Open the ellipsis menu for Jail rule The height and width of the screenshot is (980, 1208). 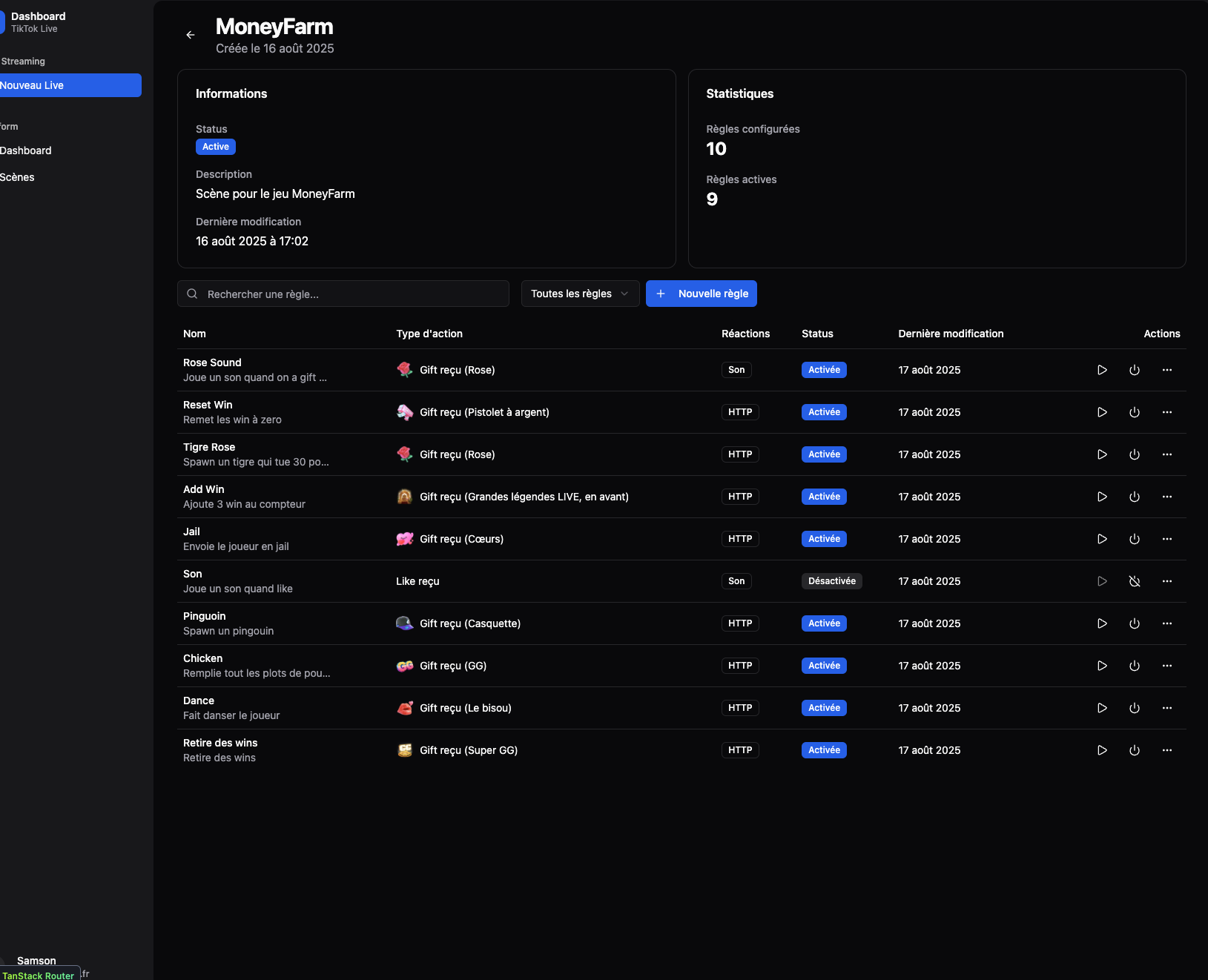click(1167, 539)
